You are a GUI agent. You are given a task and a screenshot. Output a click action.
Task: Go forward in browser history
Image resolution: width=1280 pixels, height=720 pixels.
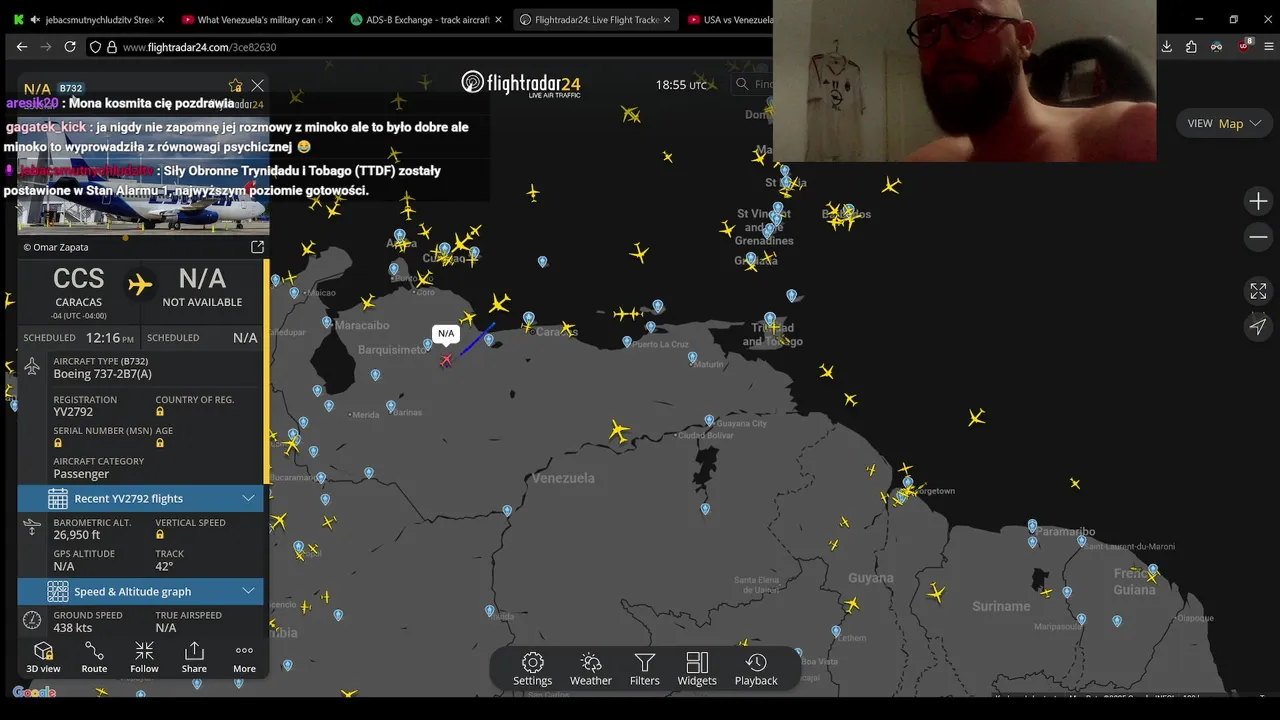(45, 47)
